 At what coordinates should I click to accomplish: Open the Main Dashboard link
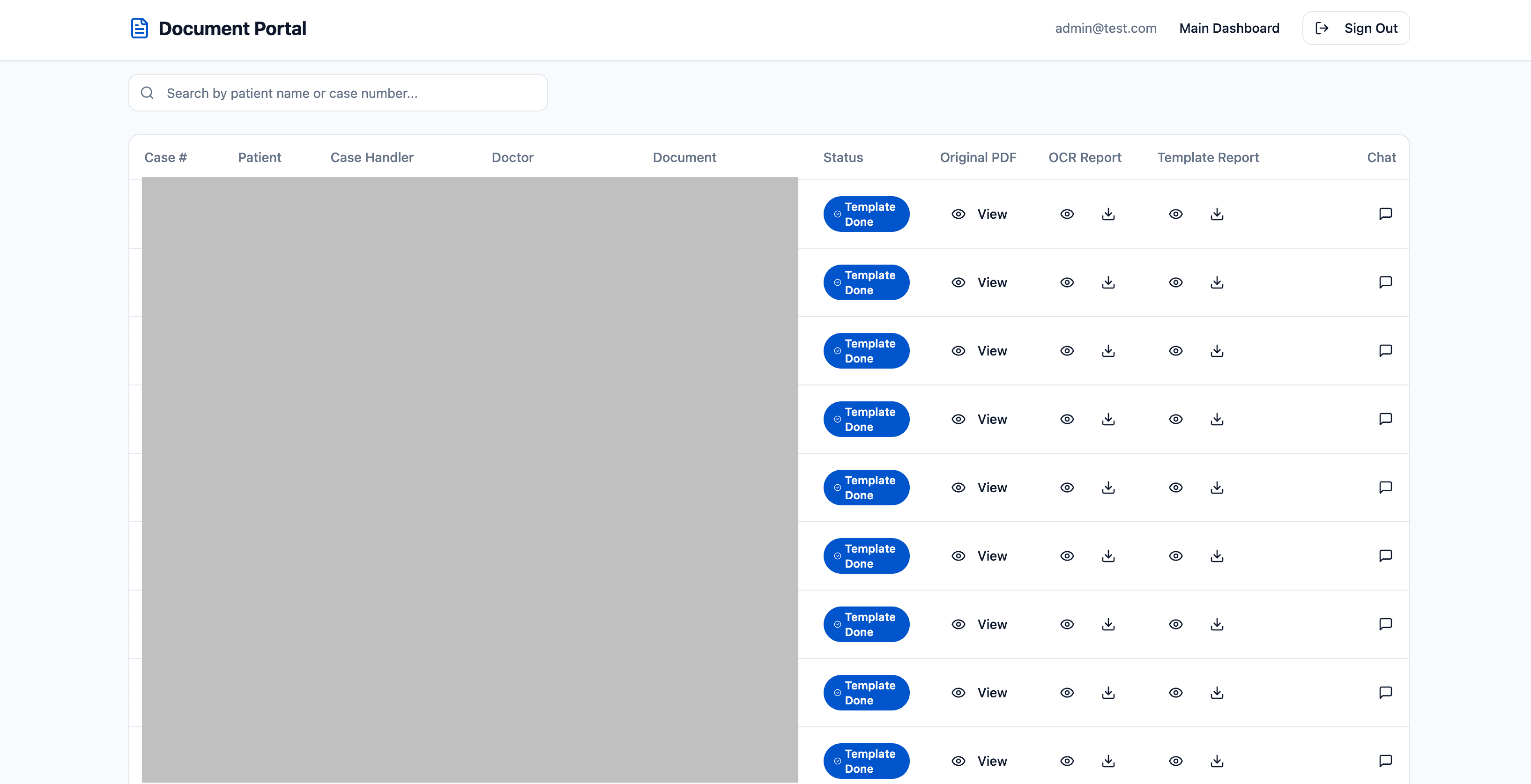pos(1229,28)
